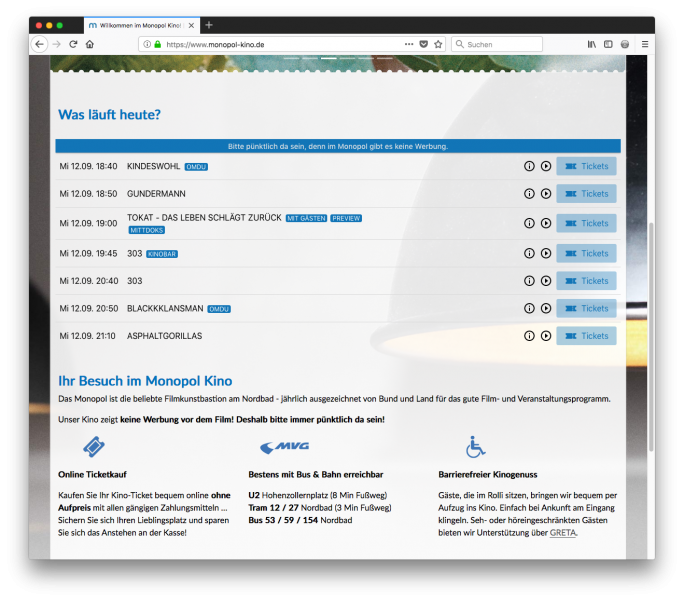This screenshot has width=684, height=600.
Task: Click the browser back arrow button
Action: click(x=40, y=44)
